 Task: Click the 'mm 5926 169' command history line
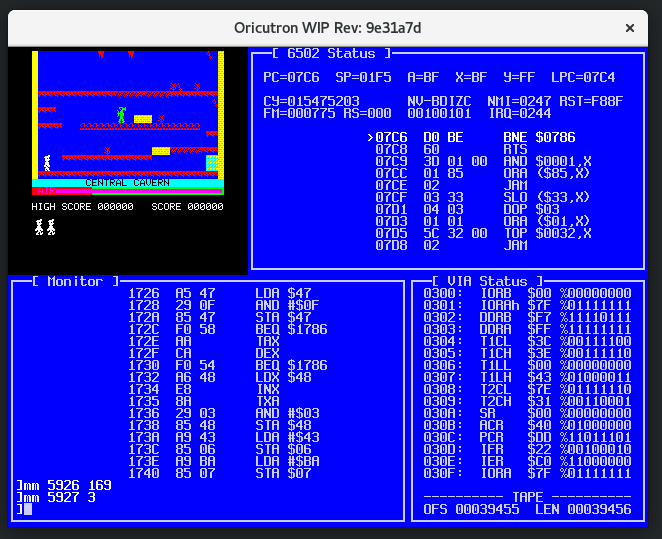point(64,485)
